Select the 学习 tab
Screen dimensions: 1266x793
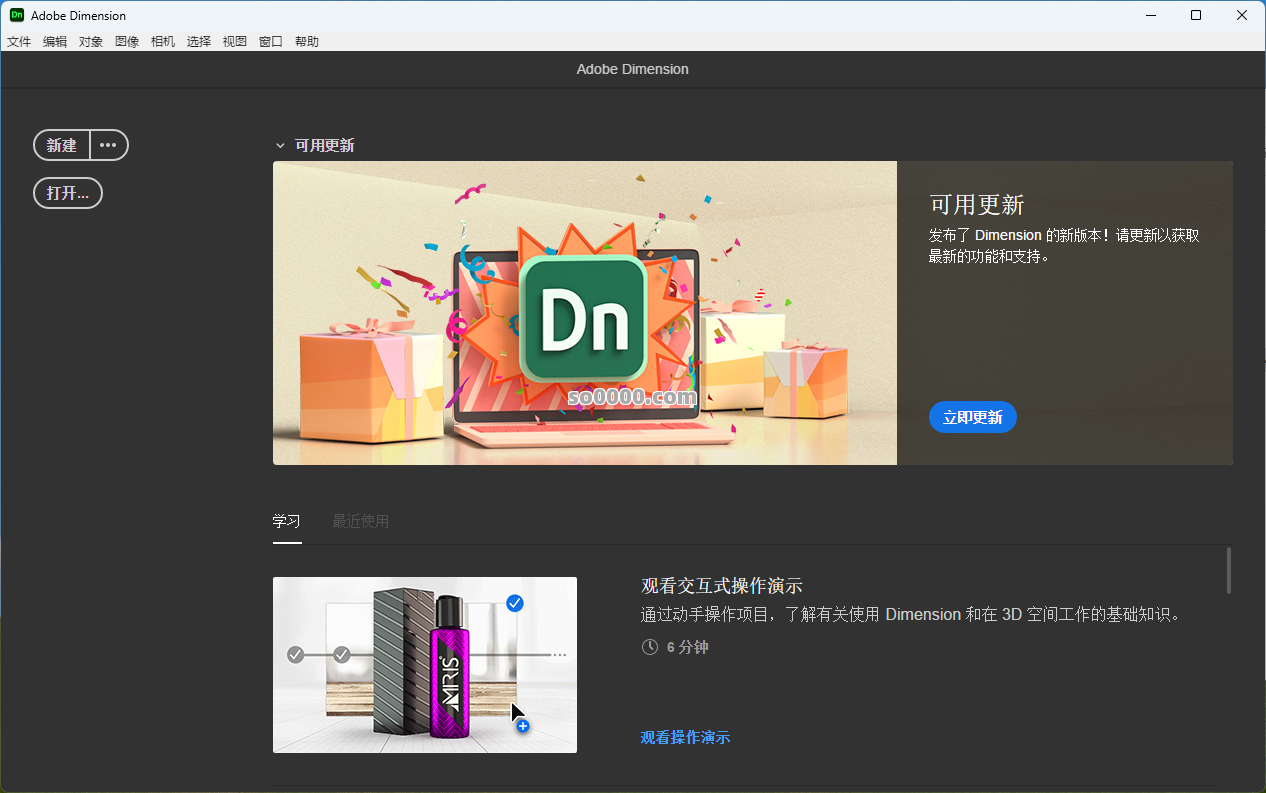pos(287,521)
